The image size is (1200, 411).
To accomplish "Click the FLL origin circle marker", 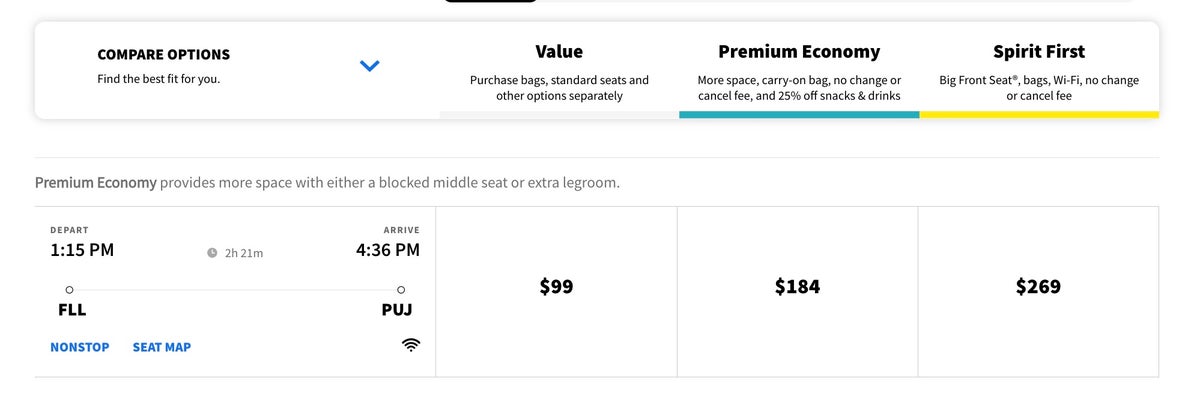I will tap(69, 289).
